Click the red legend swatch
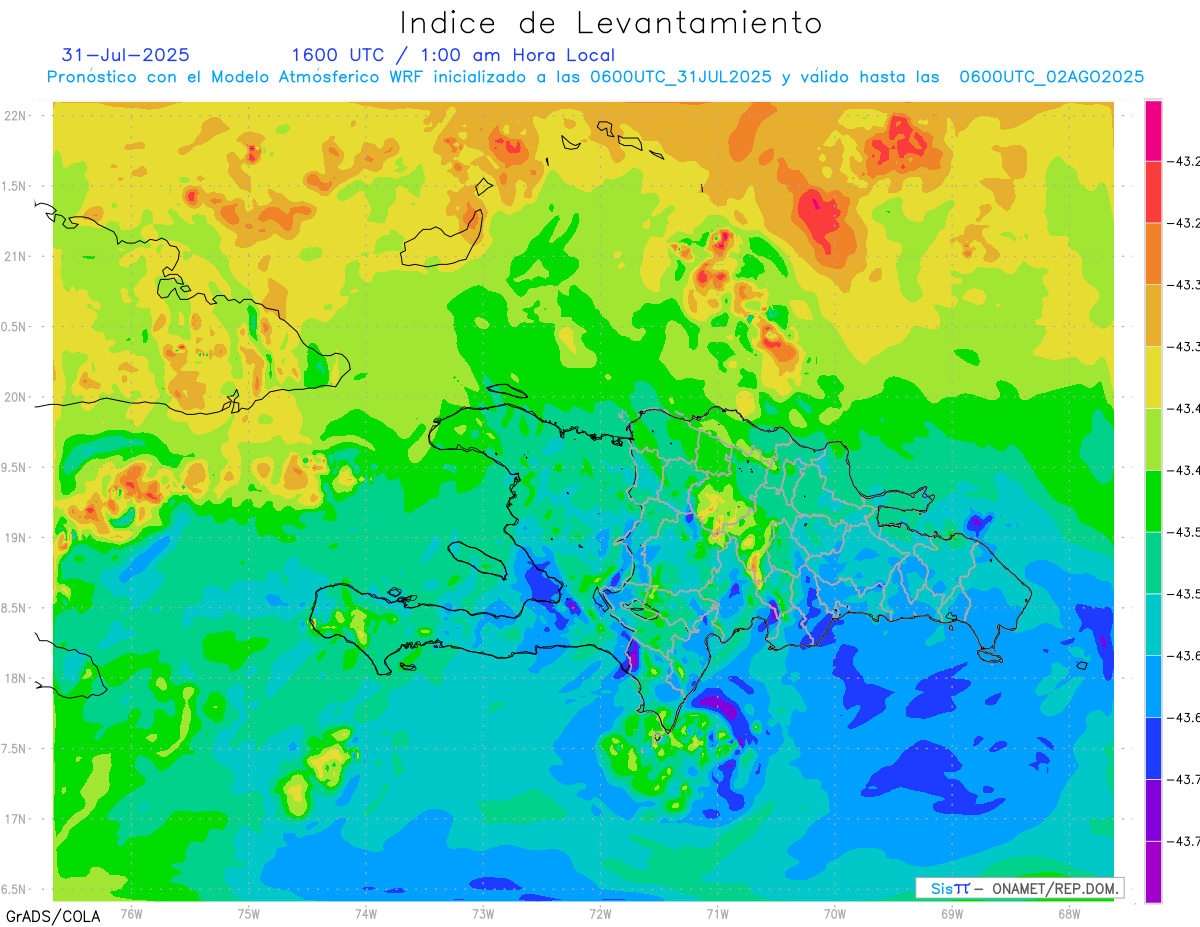Image resolution: width=1200 pixels, height=927 pixels. click(x=1153, y=191)
